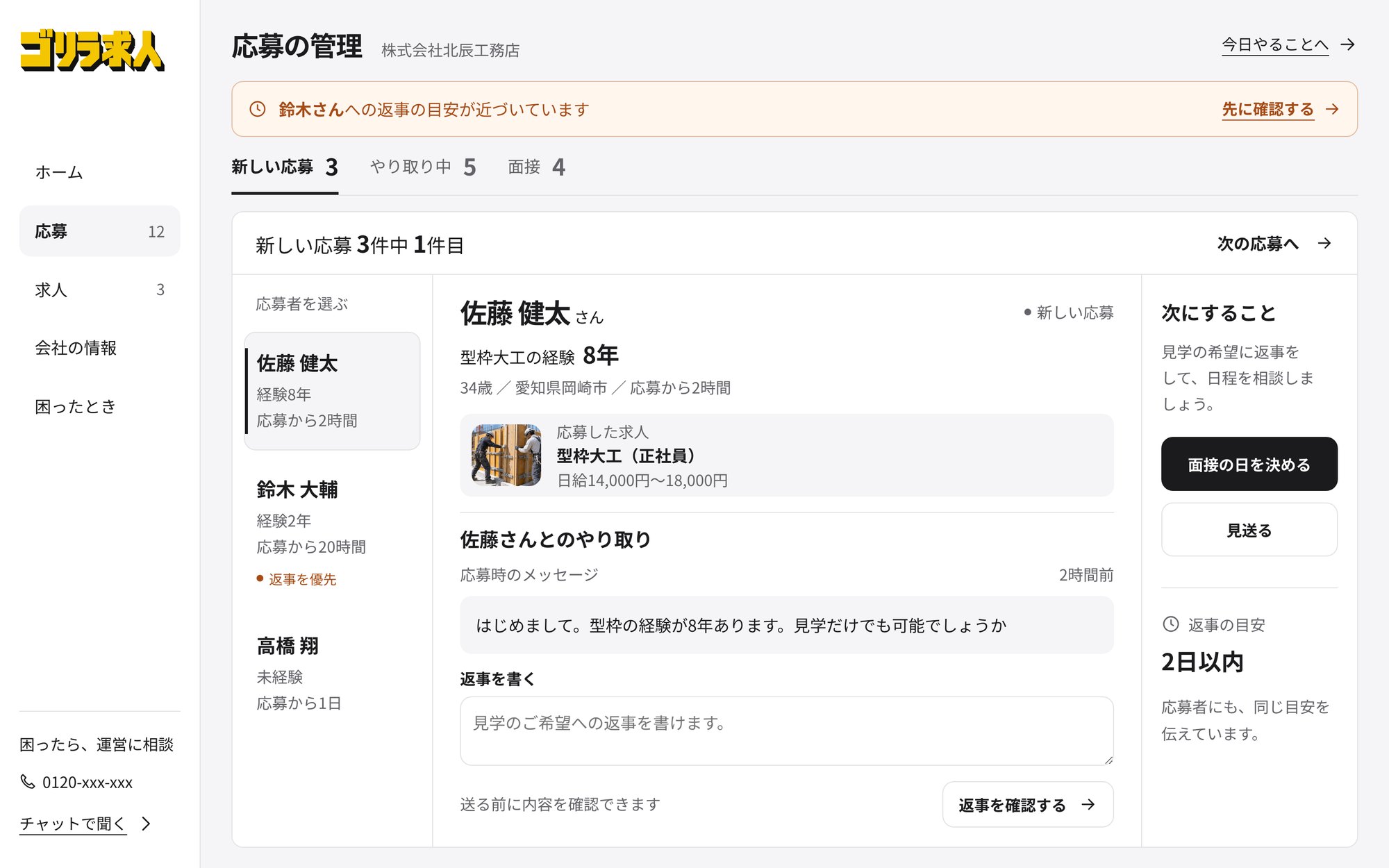This screenshot has width=1389, height=868.
Task: Select 応募 in the sidebar
Action: tap(99, 231)
